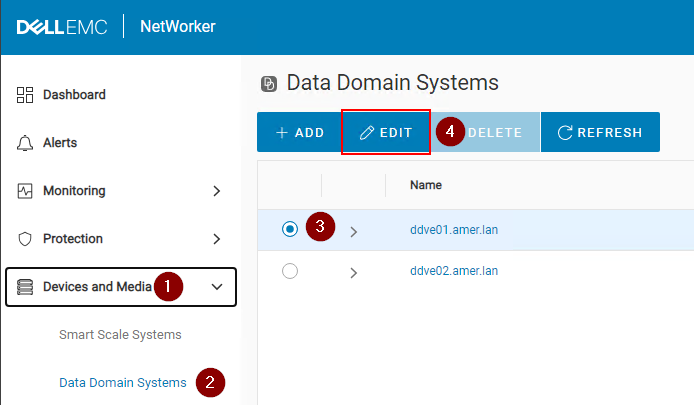This screenshot has height=405, width=694.
Task: Click the Name column header
Action: tap(426, 185)
